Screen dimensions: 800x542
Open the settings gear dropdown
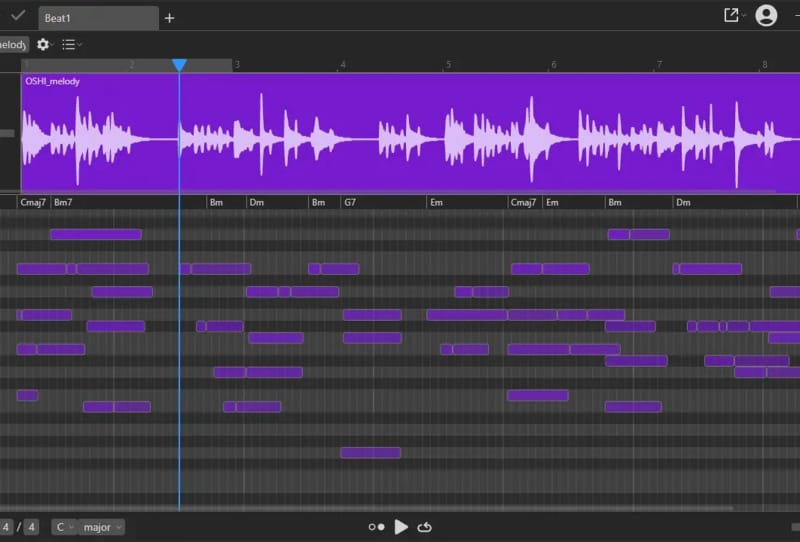coord(43,45)
